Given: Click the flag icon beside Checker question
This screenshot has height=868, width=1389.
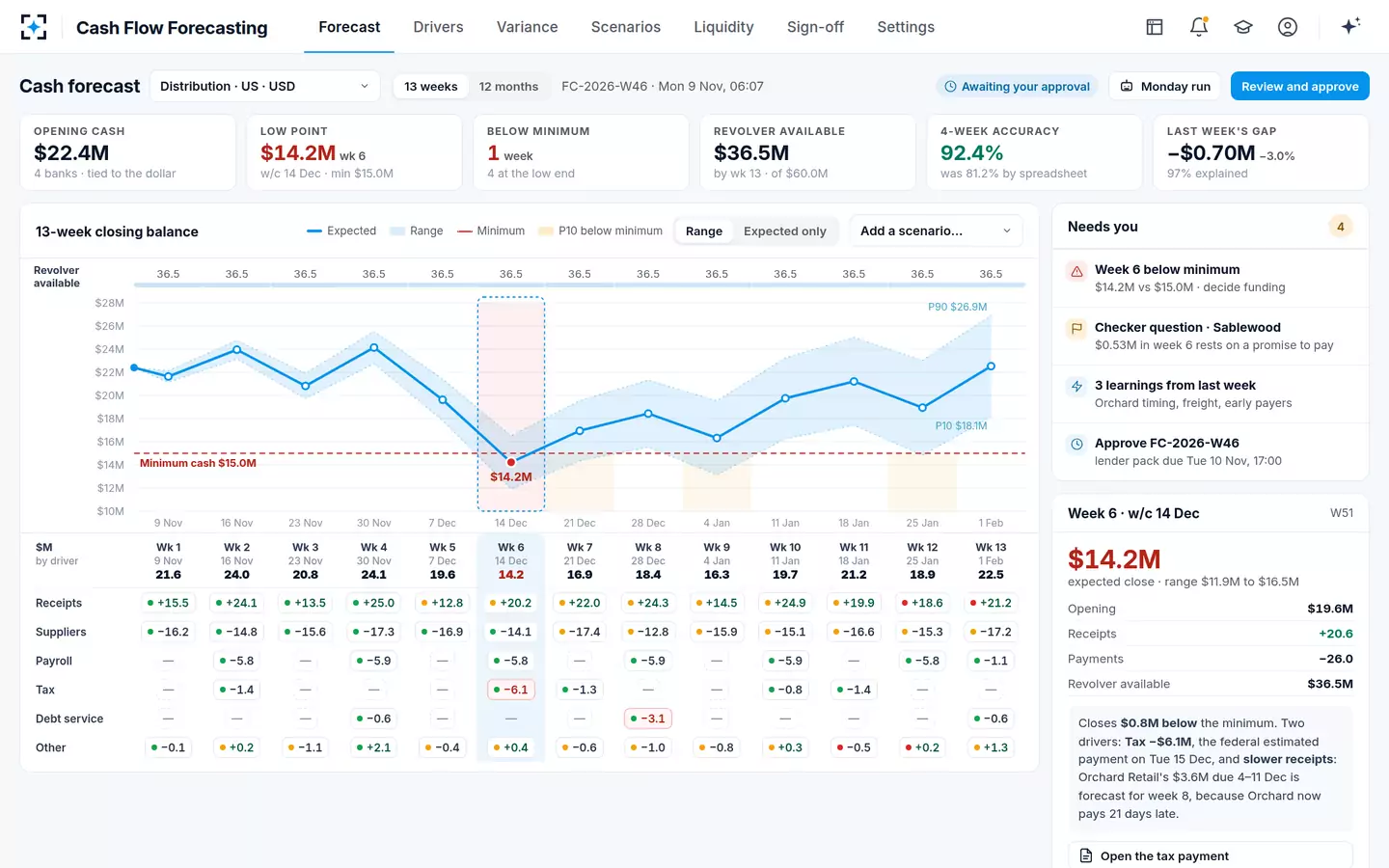Looking at the screenshot, I should pyautogui.click(x=1076, y=329).
